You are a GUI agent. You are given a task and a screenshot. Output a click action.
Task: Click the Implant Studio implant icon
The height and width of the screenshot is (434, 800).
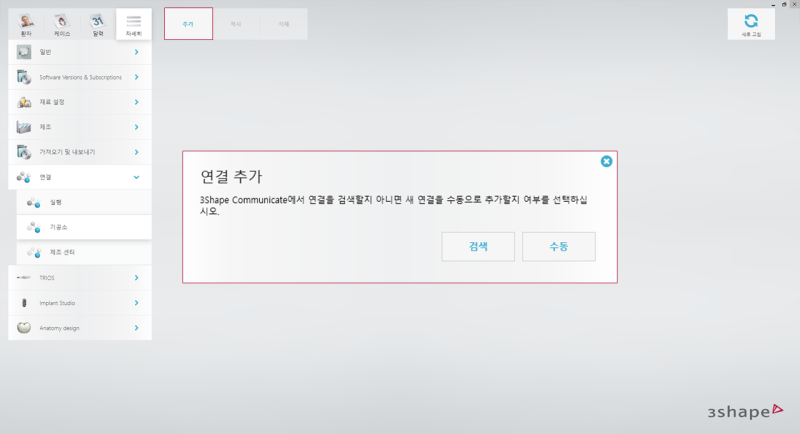[x=23, y=303]
